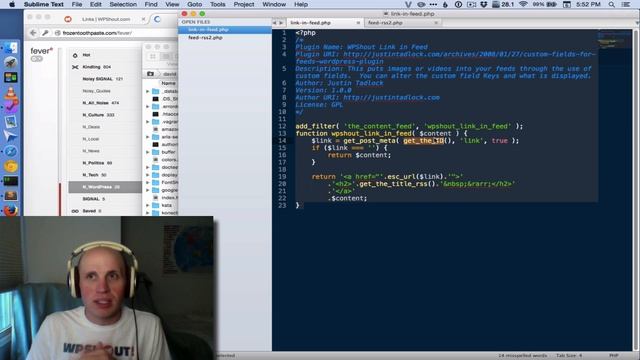
Task: Expand the kata folder in Finder
Action: tap(148, 205)
